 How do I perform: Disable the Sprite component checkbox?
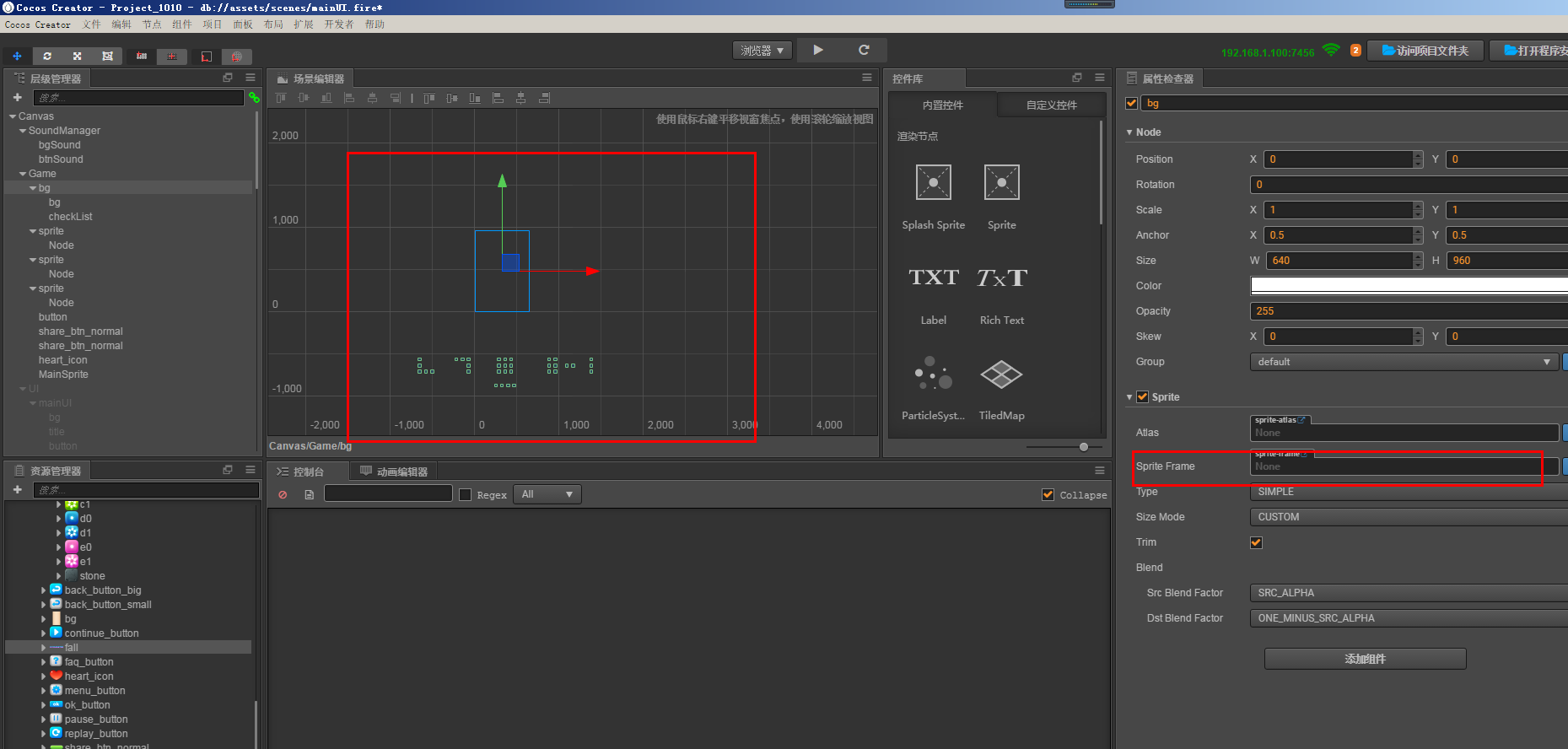[x=1143, y=396]
